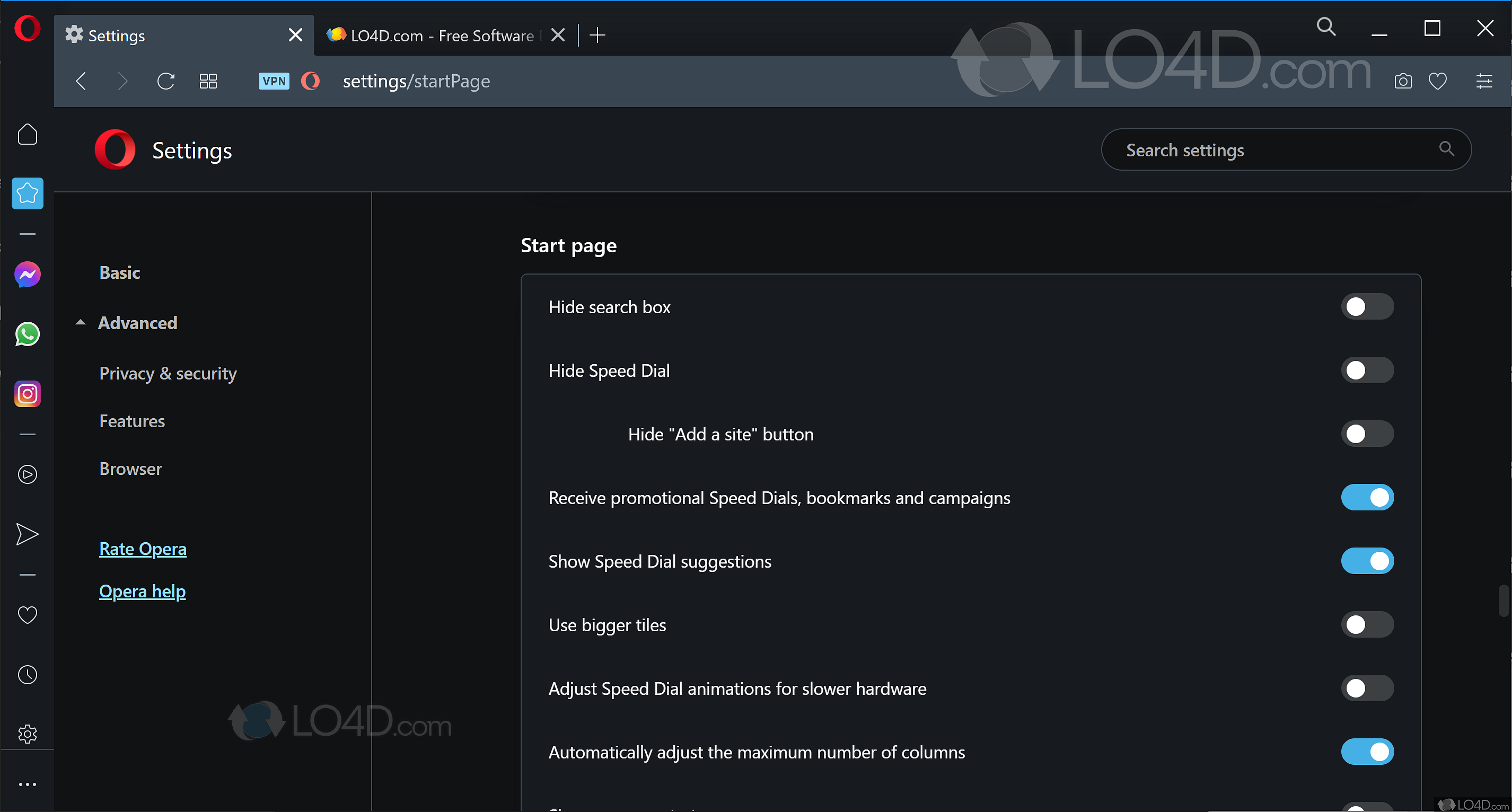Enable Use bigger tiles
The height and width of the screenshot is (812, 1512).
(x=1367, y=624)
